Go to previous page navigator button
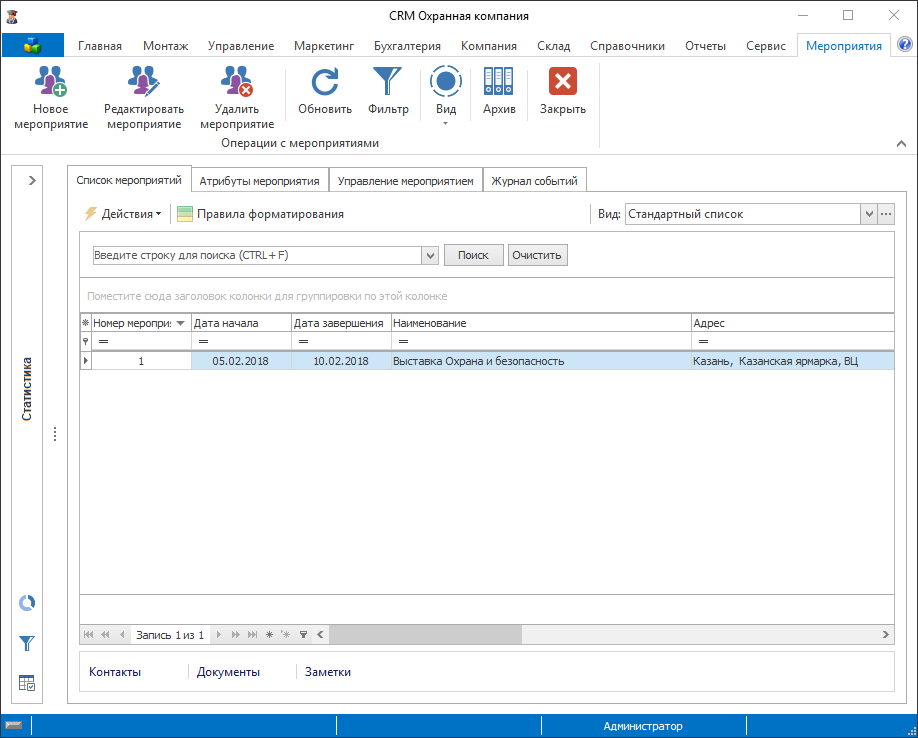This screenshot has height=738, width=918. click(105, 634)
